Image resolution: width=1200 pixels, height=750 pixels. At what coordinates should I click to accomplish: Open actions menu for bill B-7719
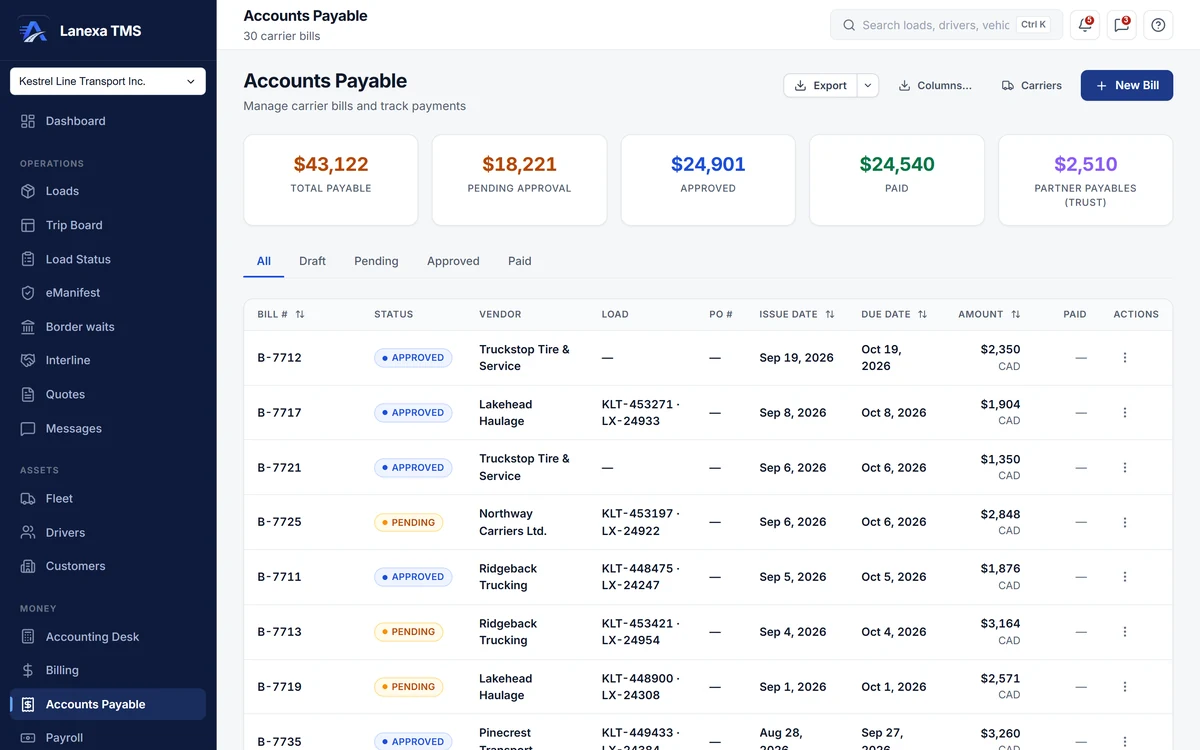click(x=1125, y=687)
